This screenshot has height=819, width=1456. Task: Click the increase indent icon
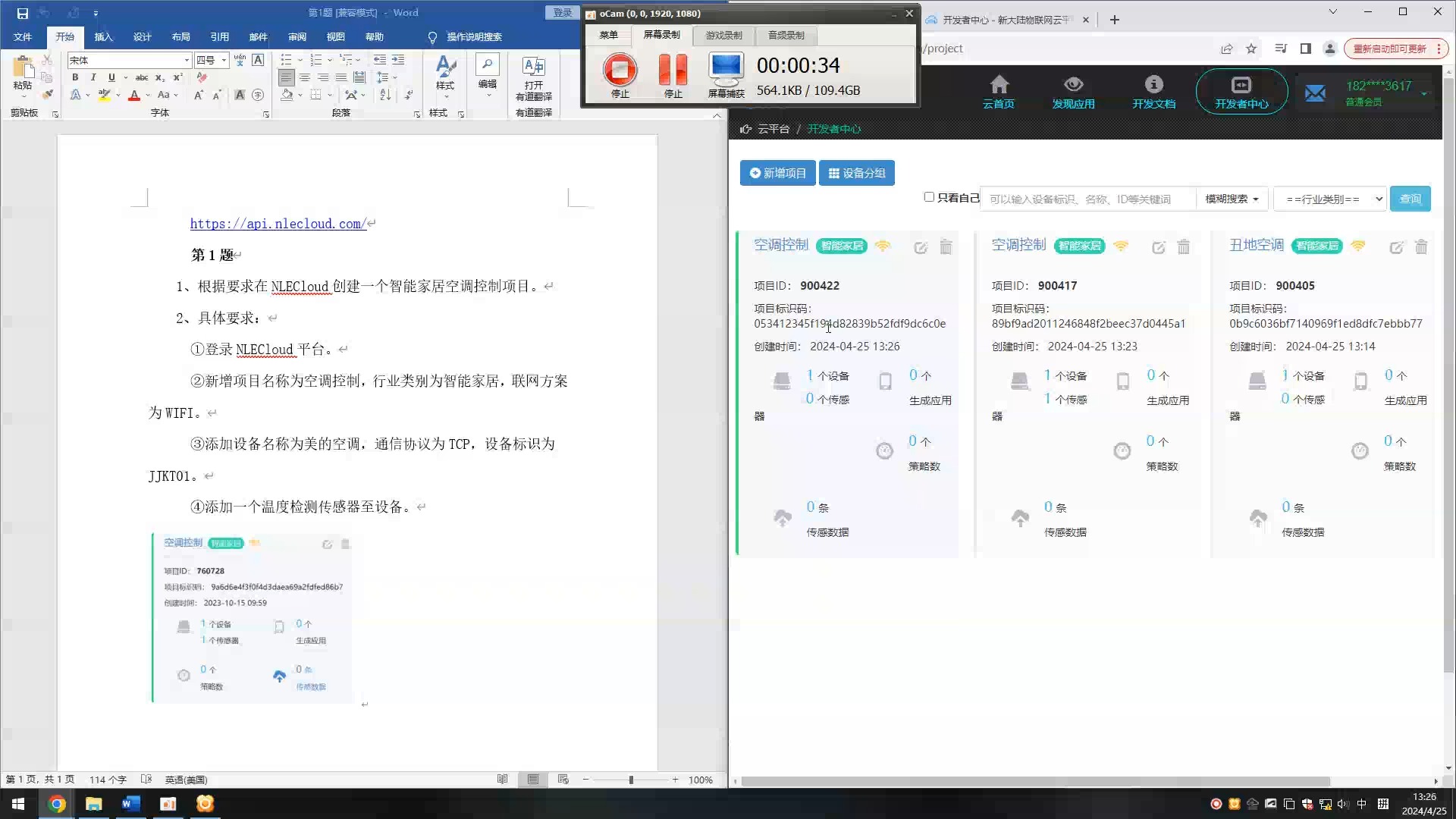pyautogui.click(x=398, y=60)
